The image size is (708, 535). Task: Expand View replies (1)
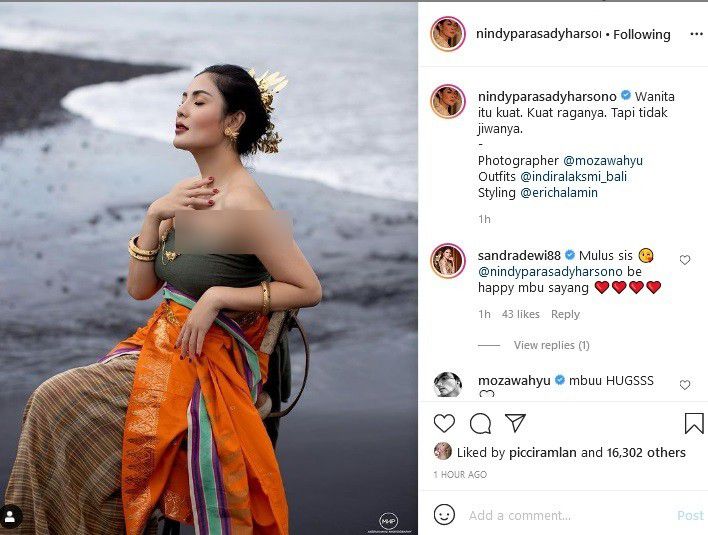[x=551, y=345]
